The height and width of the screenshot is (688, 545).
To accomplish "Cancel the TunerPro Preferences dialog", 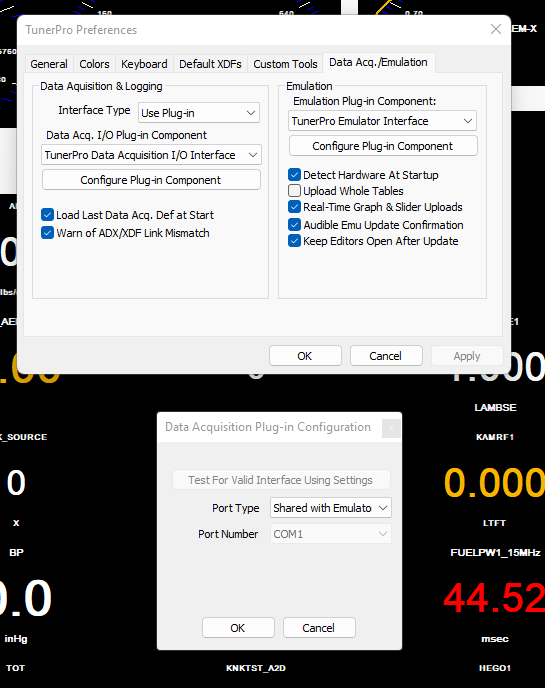I will (x=386, y=356).
